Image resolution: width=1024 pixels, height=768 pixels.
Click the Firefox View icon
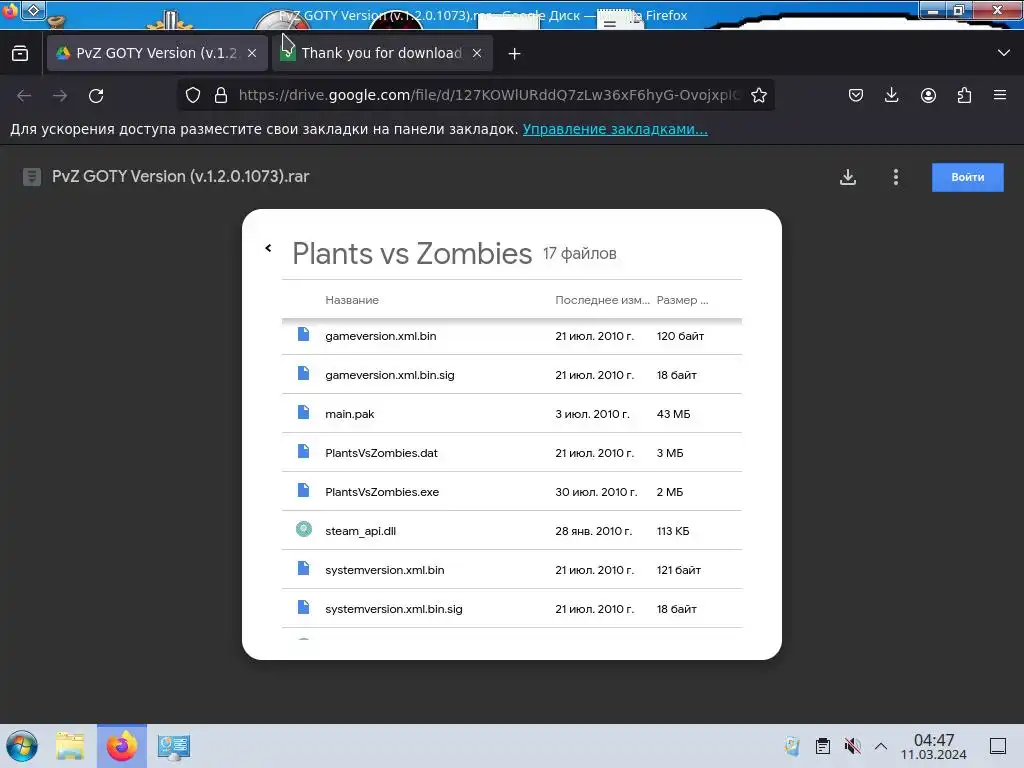20,53
